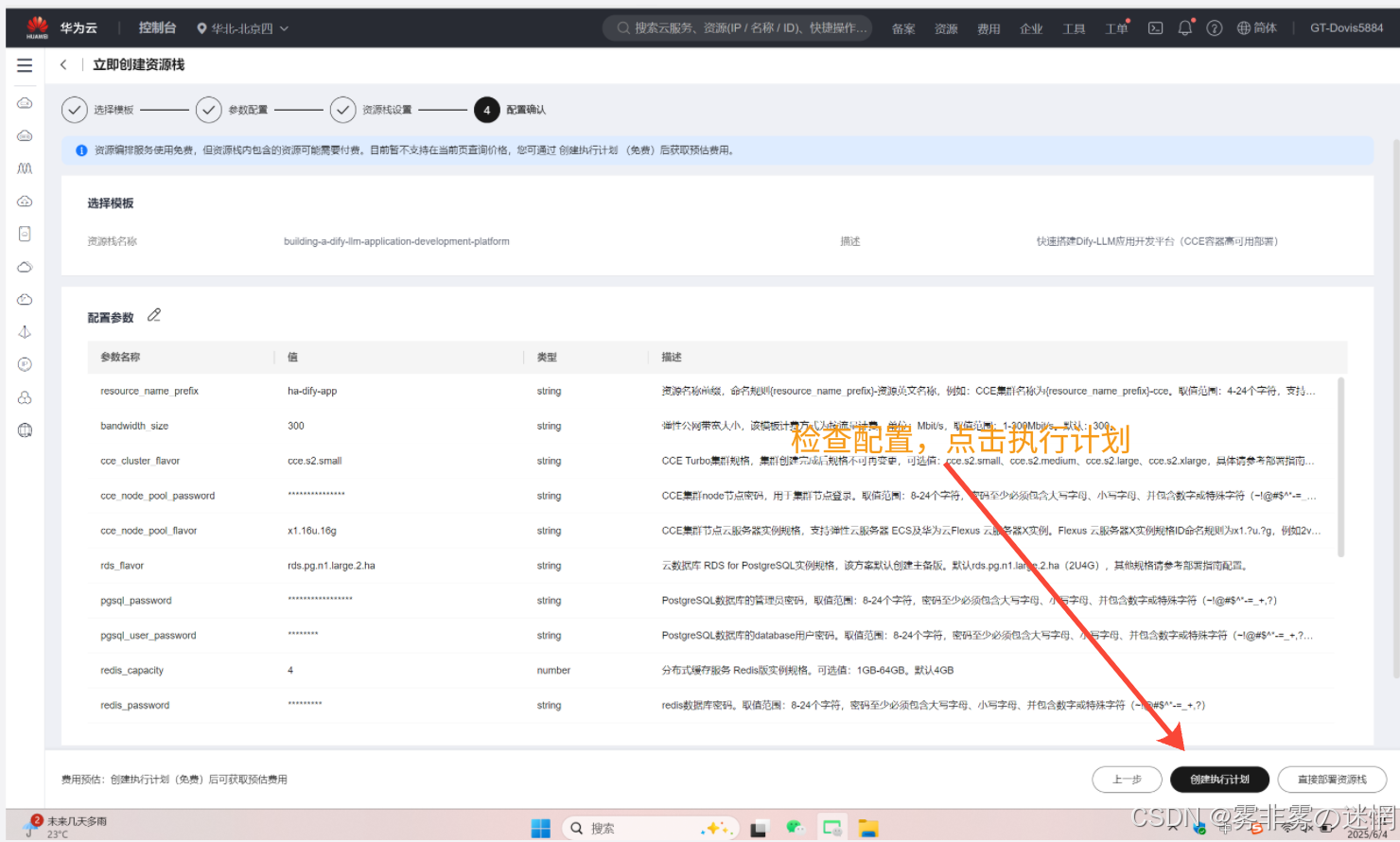This screenshot has height=842, width=1400.
Task: Open the first cloud server sidebar icon
Action: pyautogui.click(x=25, y=103)
